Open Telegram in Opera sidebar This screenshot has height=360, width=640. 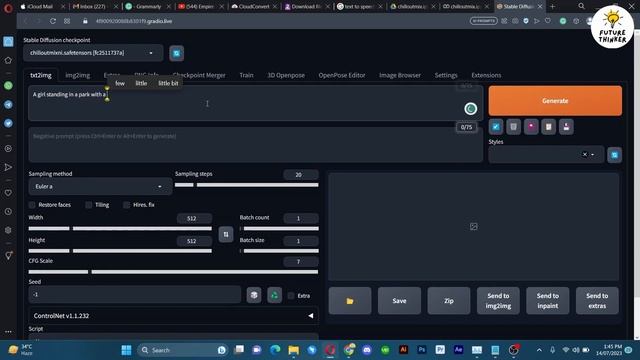8,104
